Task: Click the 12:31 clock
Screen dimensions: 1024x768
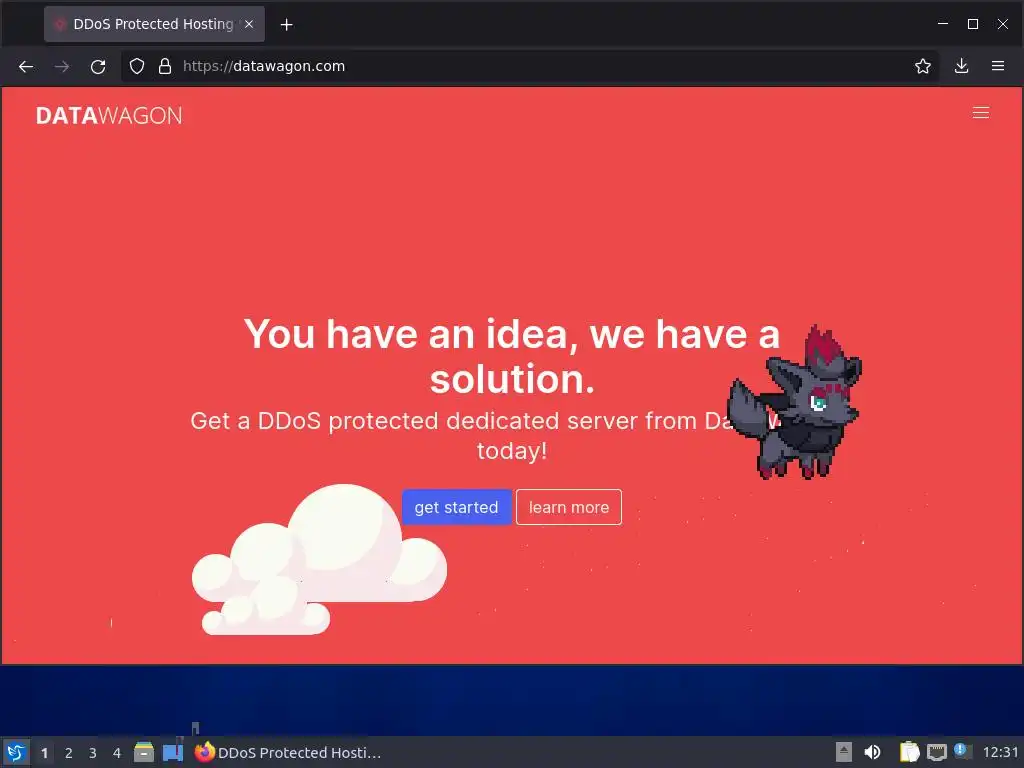Action: [x=1000, y=752]
